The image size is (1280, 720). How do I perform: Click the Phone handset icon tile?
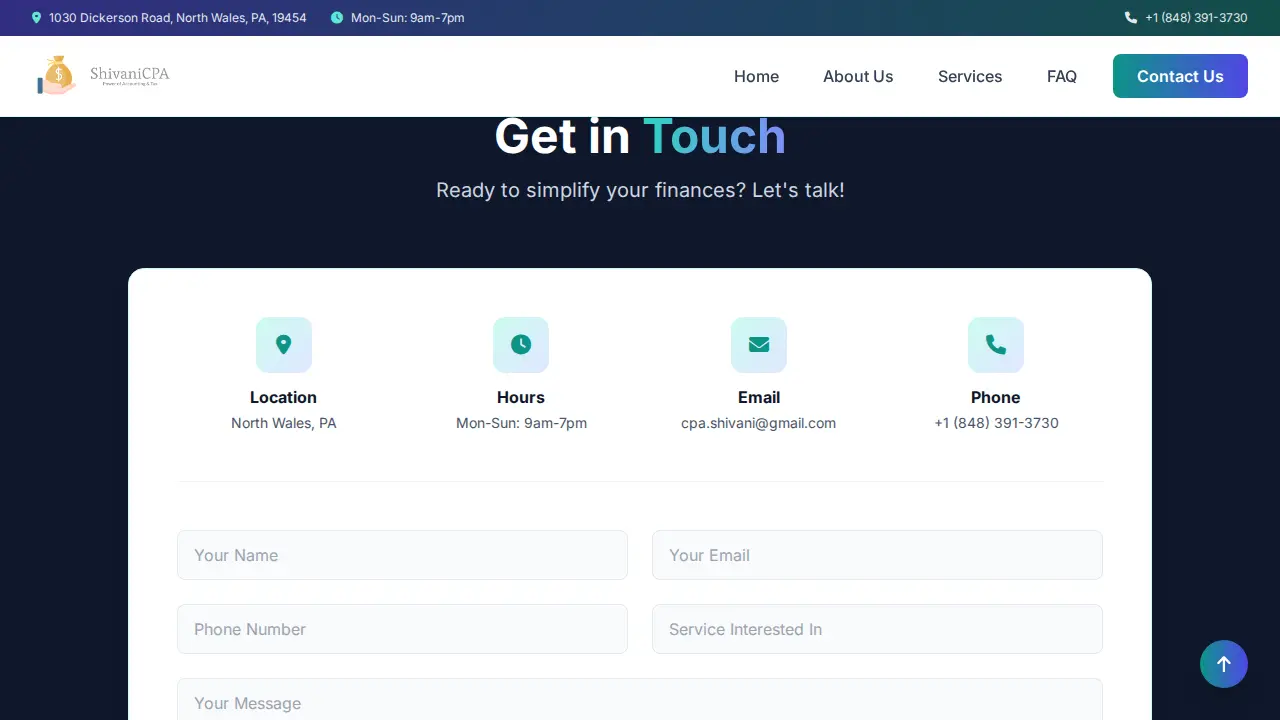996,345
